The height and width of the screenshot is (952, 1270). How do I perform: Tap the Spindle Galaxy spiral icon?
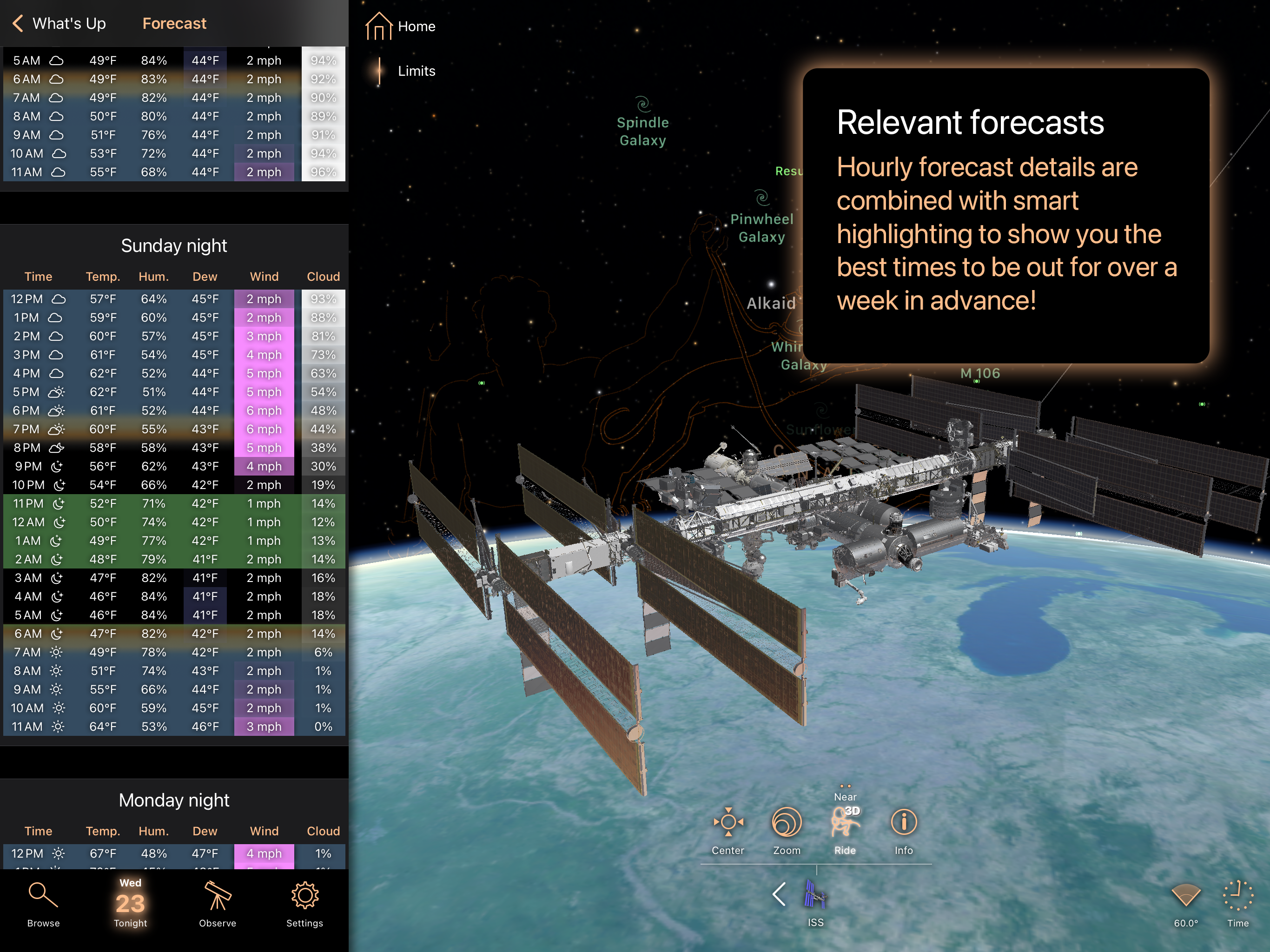point(642,104)
